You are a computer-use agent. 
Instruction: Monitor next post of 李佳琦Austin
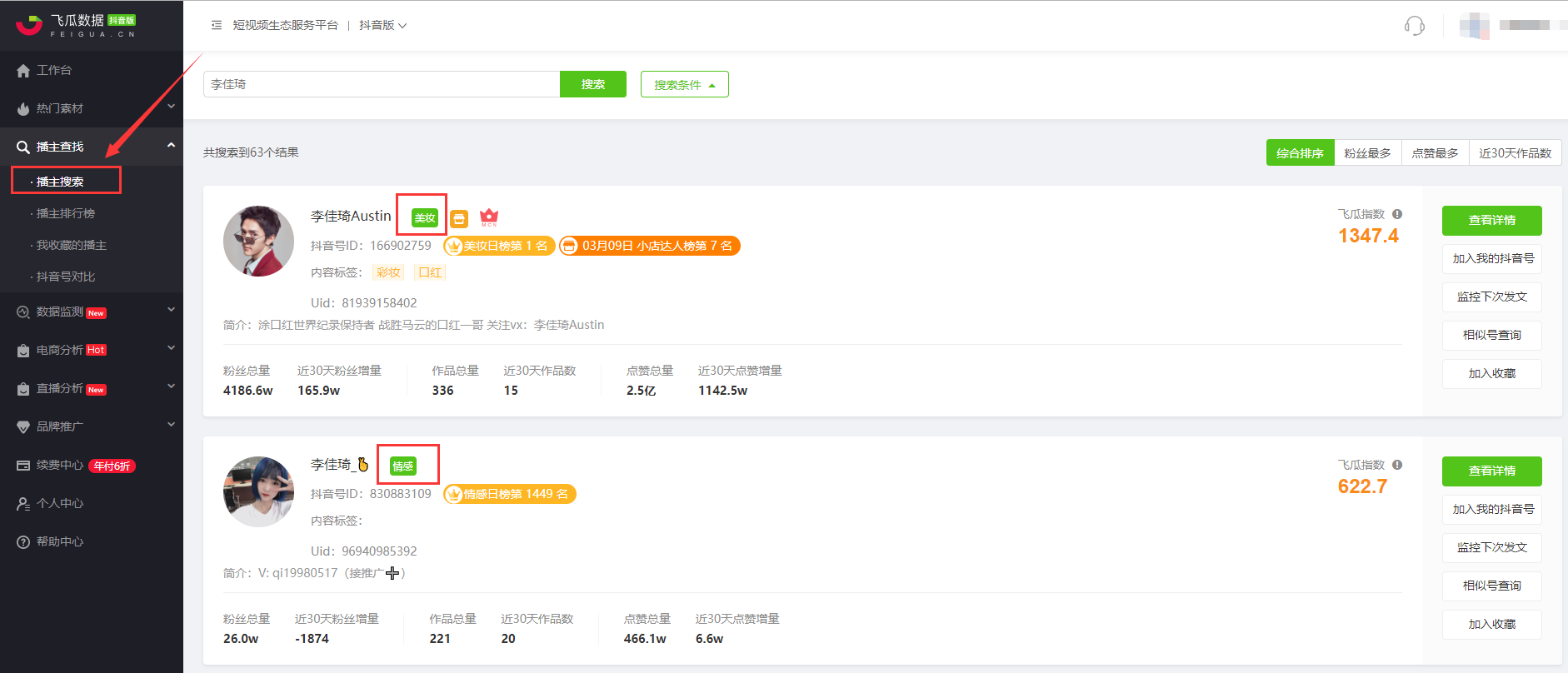tap(1492, 297)
